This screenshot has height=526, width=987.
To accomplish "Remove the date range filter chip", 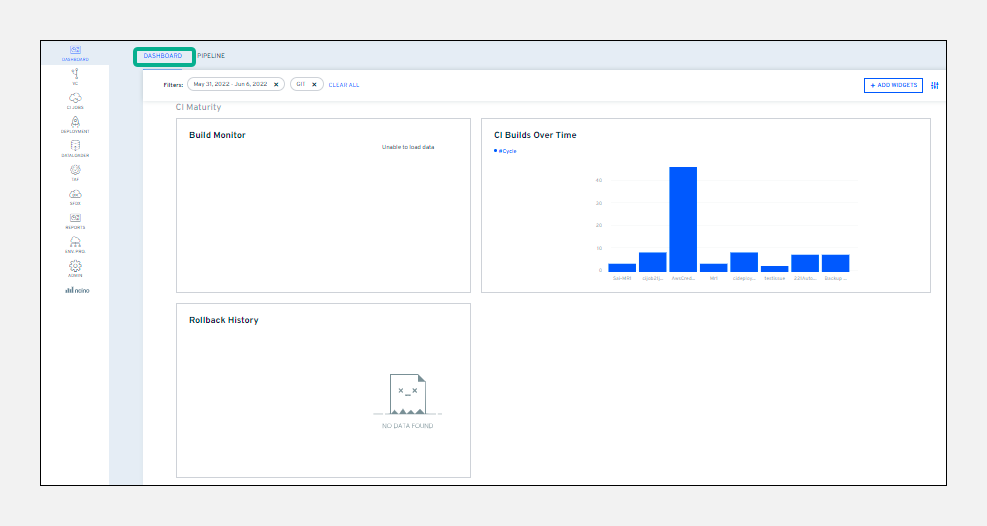I will point(276,84).
